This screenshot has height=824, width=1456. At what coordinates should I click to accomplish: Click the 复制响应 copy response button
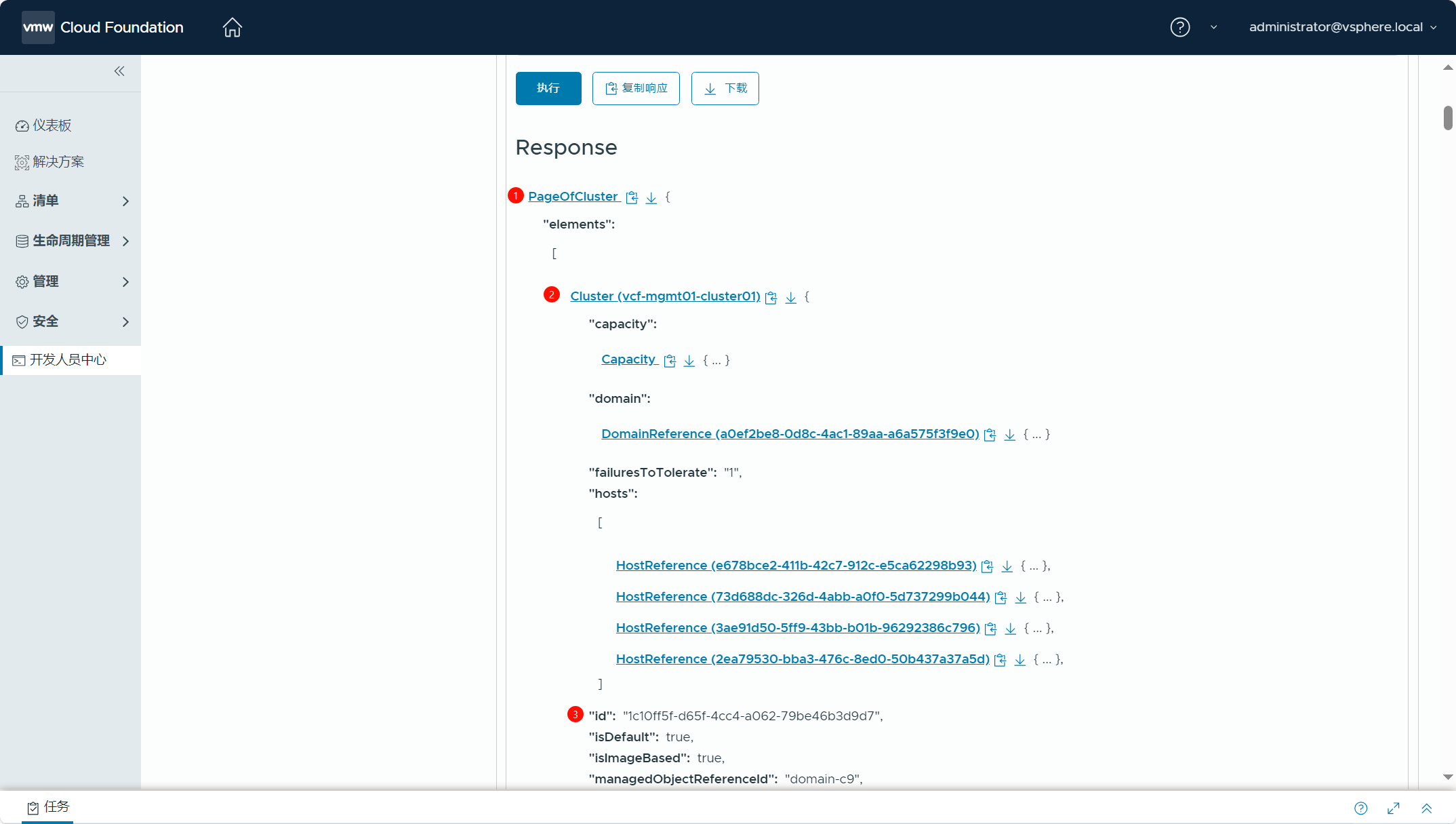(x=636, y=88)
